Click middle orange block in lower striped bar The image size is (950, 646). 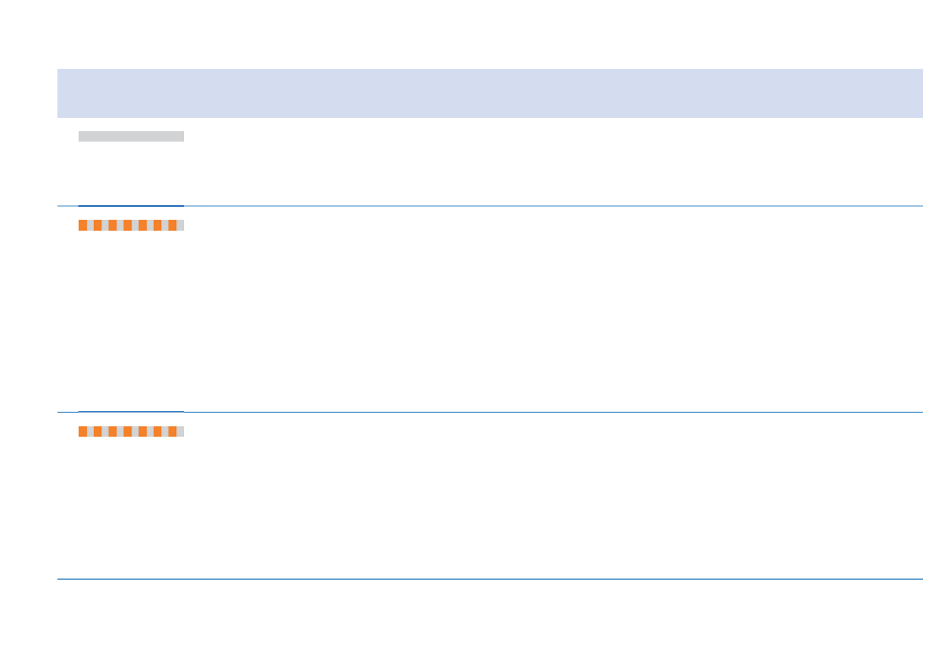pos(128,431)
